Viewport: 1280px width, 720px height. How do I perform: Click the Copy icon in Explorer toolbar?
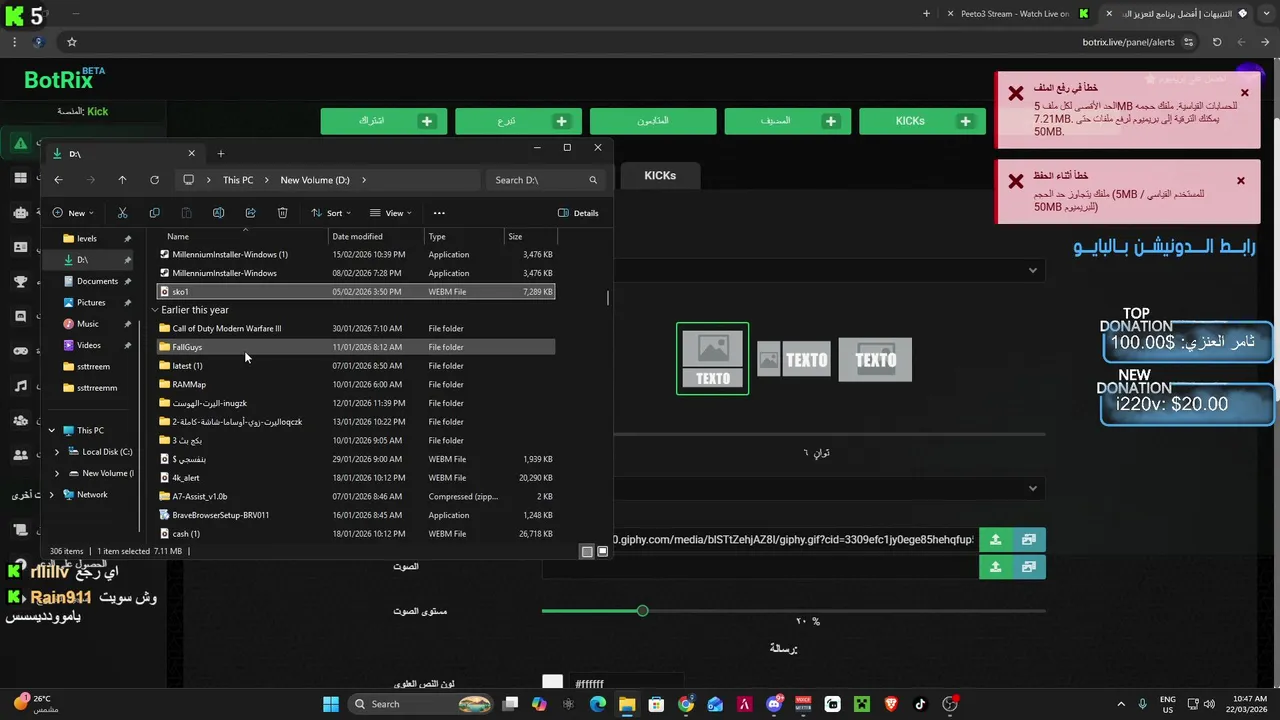(154, 213)
